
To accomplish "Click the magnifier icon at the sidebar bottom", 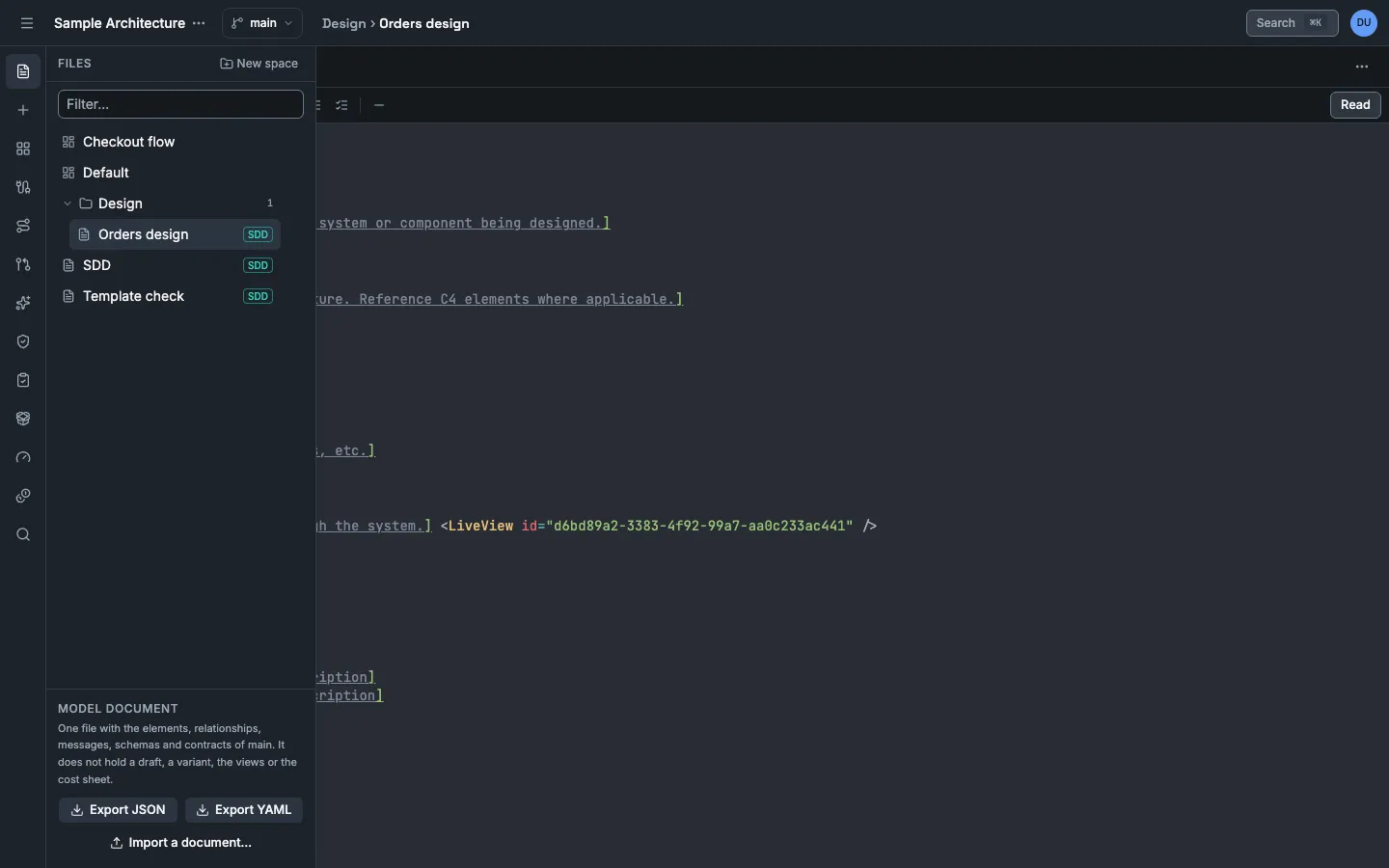I will pyautogui.click(x=23, y=534).
